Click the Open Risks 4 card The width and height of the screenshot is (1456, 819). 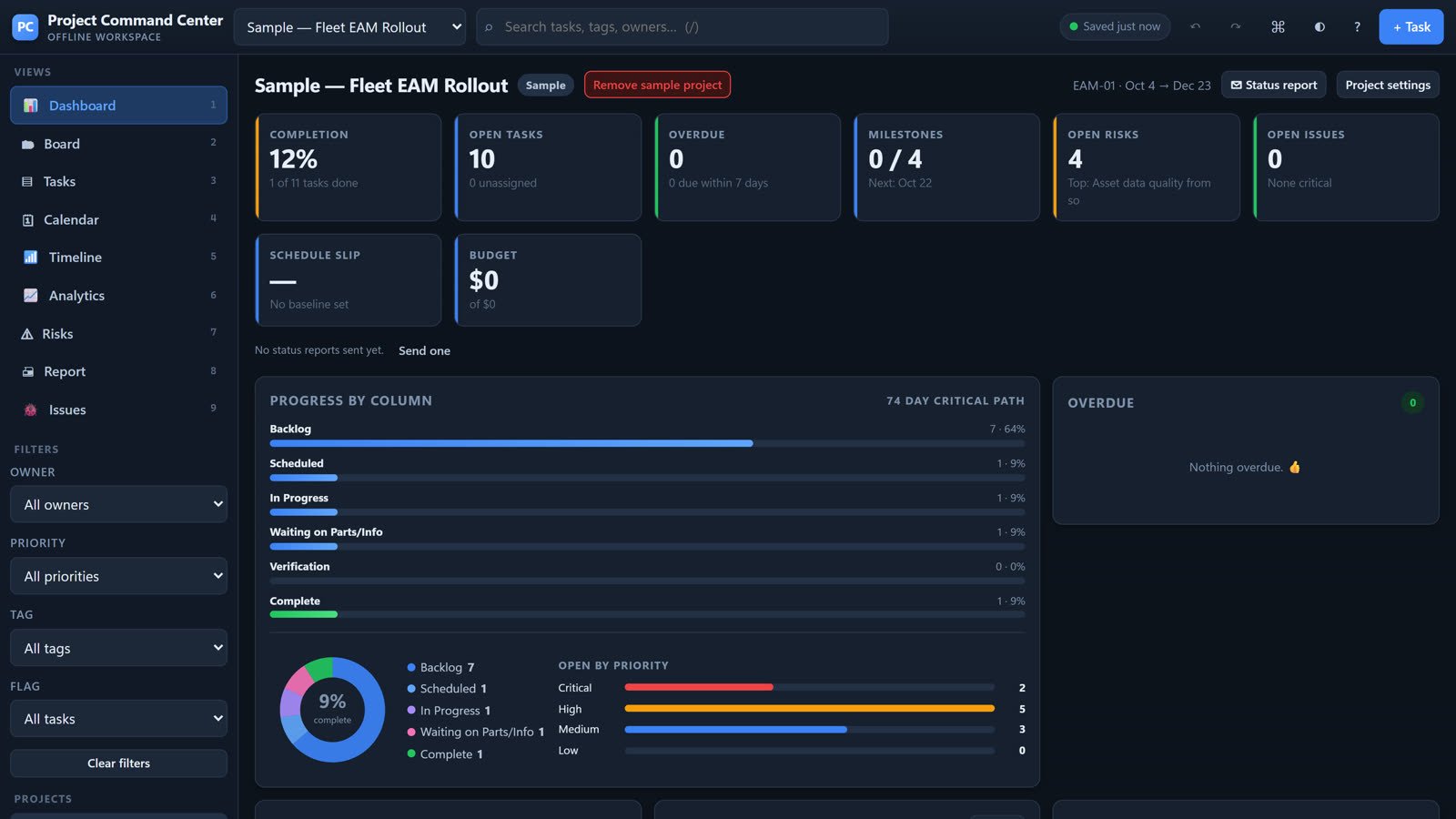click(1147, 167)
